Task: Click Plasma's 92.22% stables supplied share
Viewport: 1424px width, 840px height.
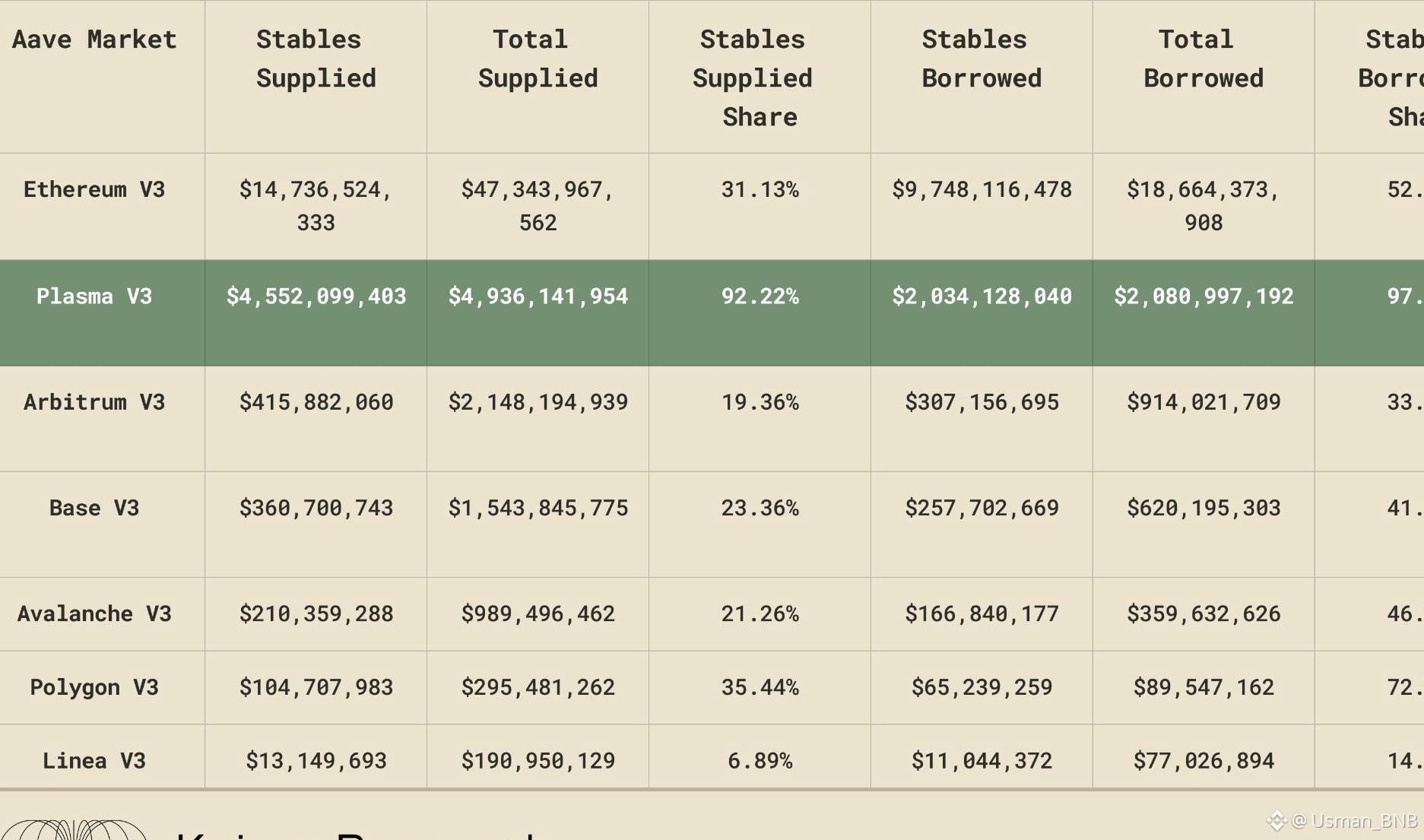Action: point(760,296)
